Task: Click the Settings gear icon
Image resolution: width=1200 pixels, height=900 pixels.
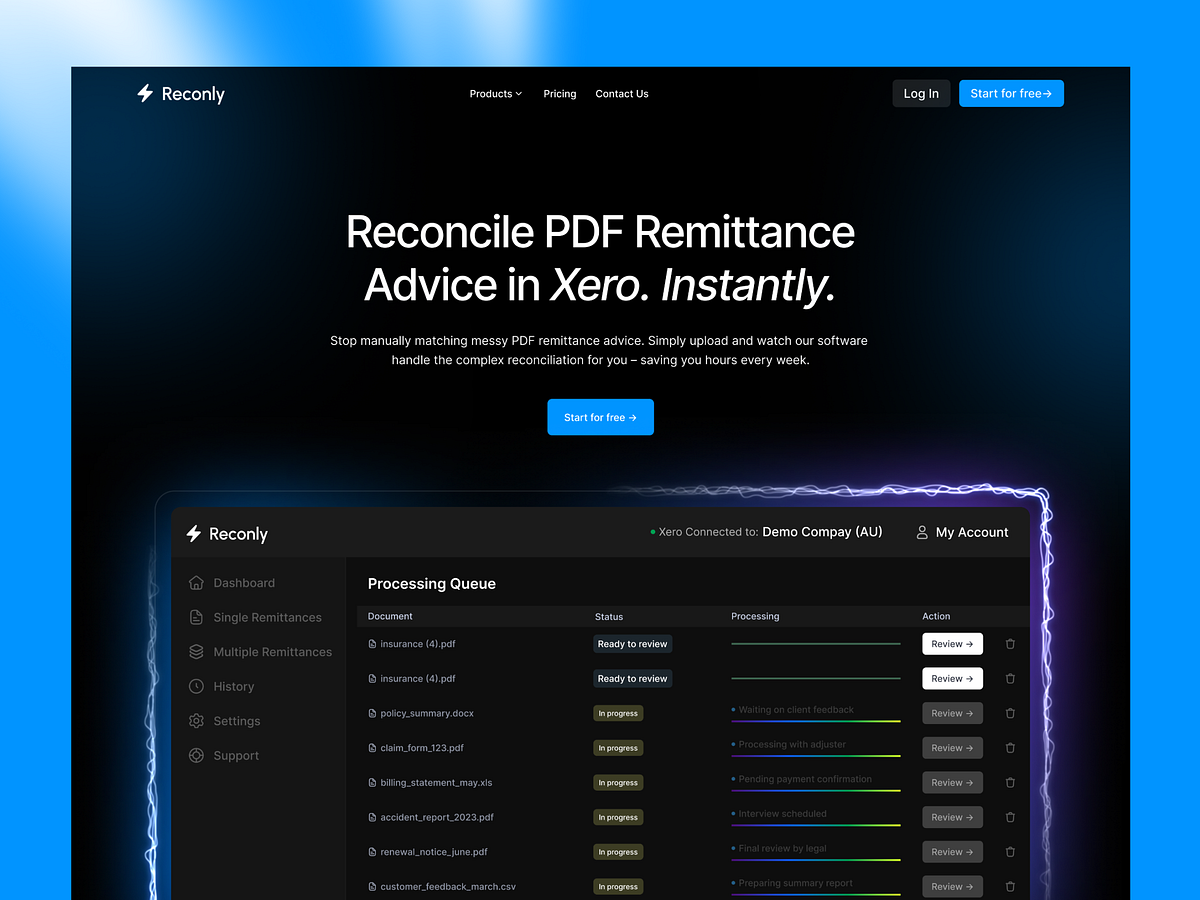Action: pos(196,721)
